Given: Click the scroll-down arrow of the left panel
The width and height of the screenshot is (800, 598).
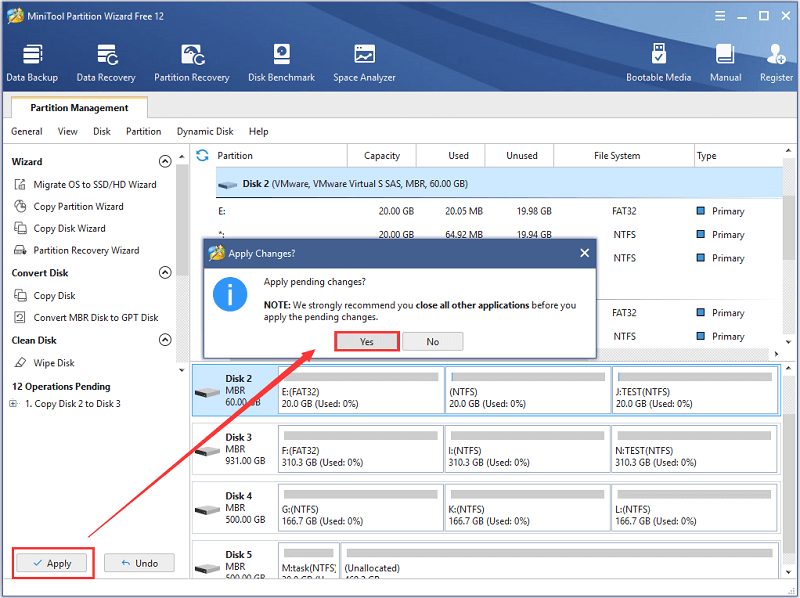Looking at the screenshot, I should [182, 369].
